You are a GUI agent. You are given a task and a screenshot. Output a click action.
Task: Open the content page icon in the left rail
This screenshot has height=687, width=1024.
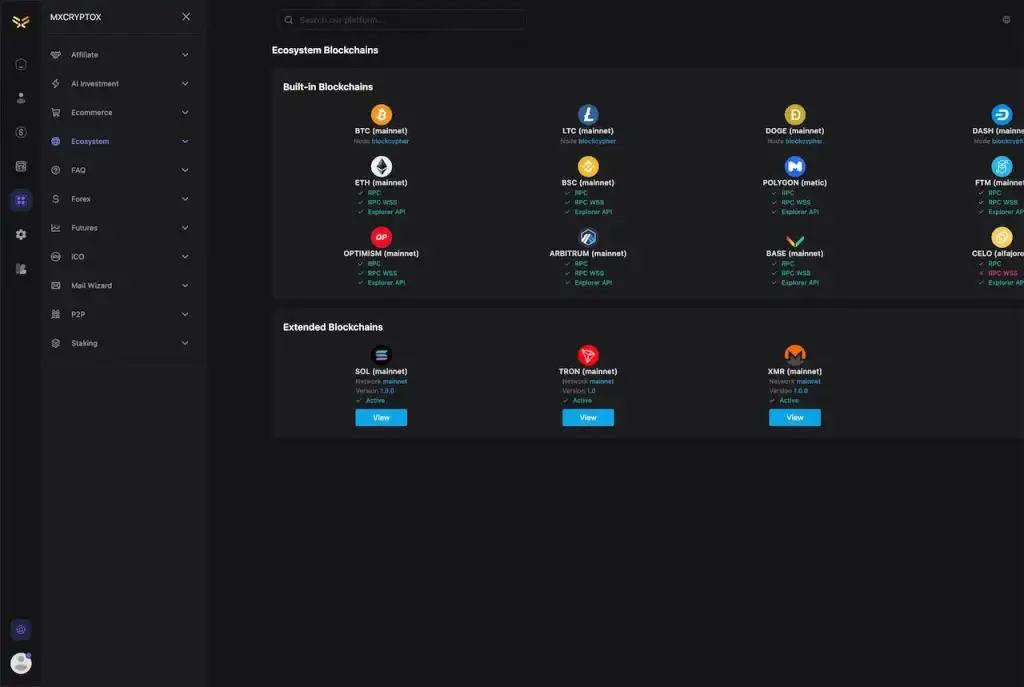pyautogui.click(x=21, y=166)
